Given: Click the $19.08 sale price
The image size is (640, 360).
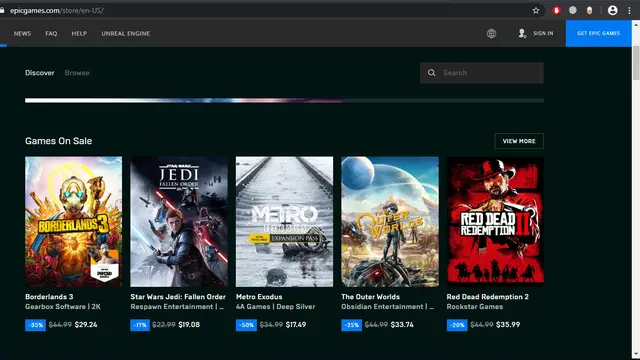Looking at the screenshot, I should coord(189,325).
